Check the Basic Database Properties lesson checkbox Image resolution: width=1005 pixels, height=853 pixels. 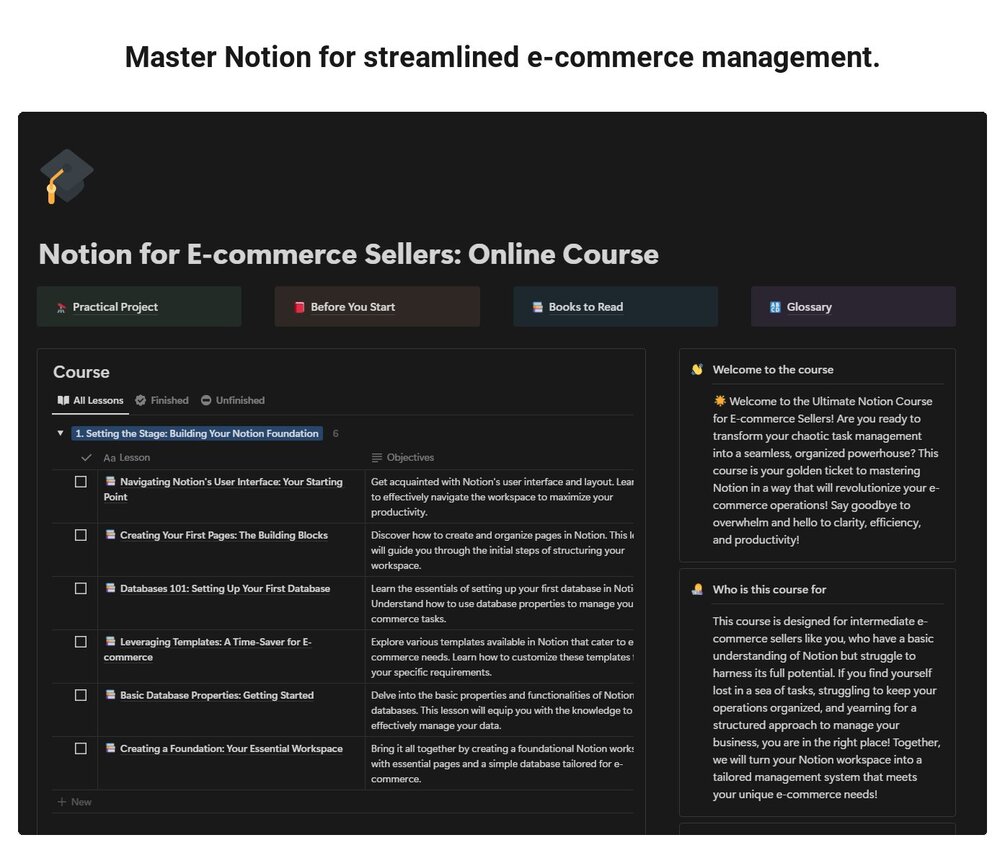pyautogui.click(x=81, y=695)
